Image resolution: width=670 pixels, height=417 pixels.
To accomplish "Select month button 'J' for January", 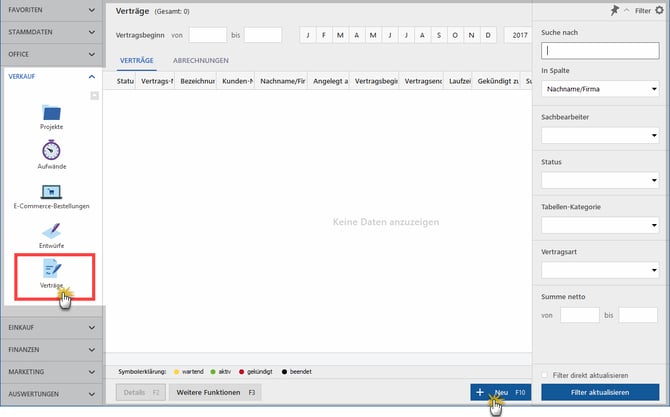I will 310,35.
